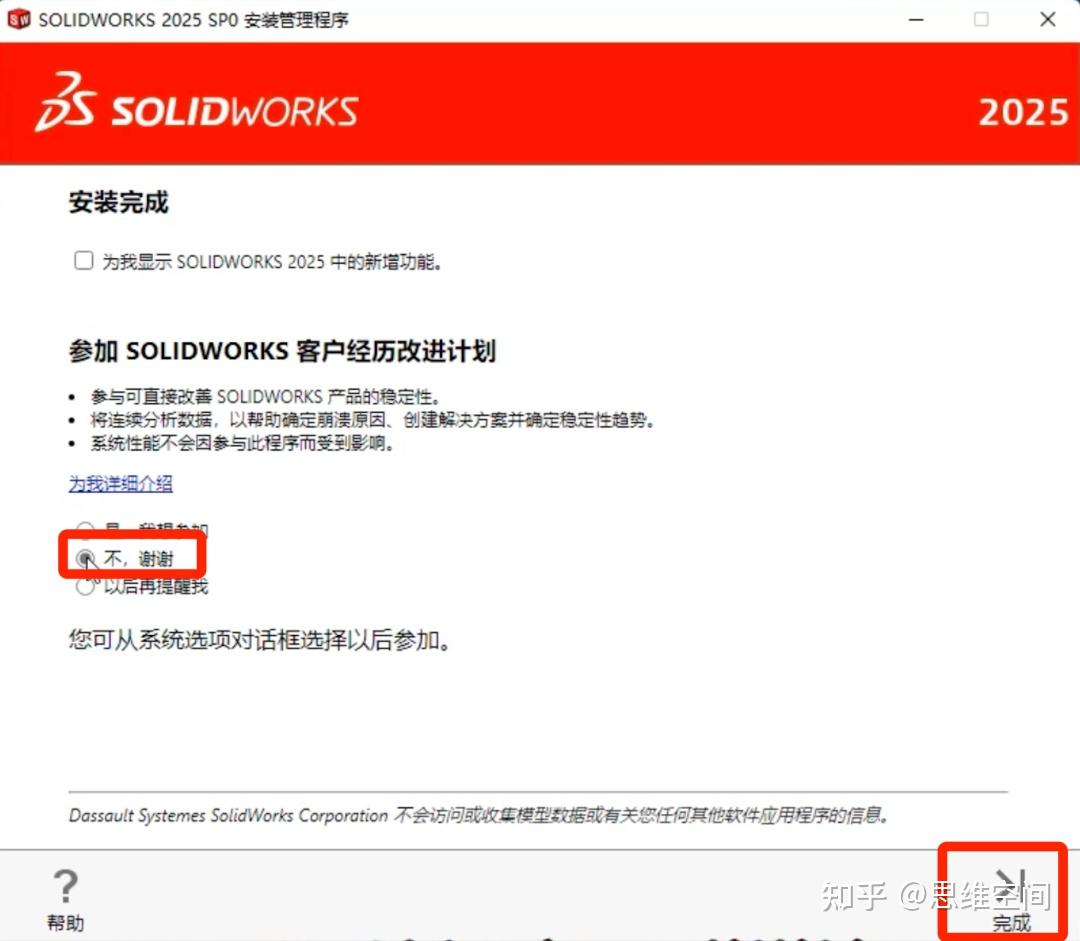
Task: Click the 安装完成 heading text
Action: 118,203
